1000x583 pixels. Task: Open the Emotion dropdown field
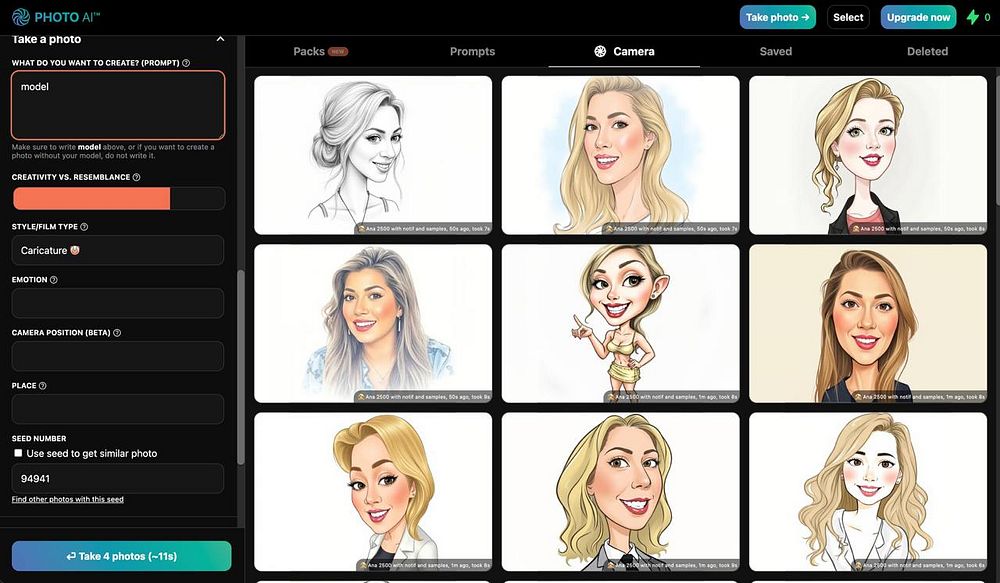coord(118,303)
